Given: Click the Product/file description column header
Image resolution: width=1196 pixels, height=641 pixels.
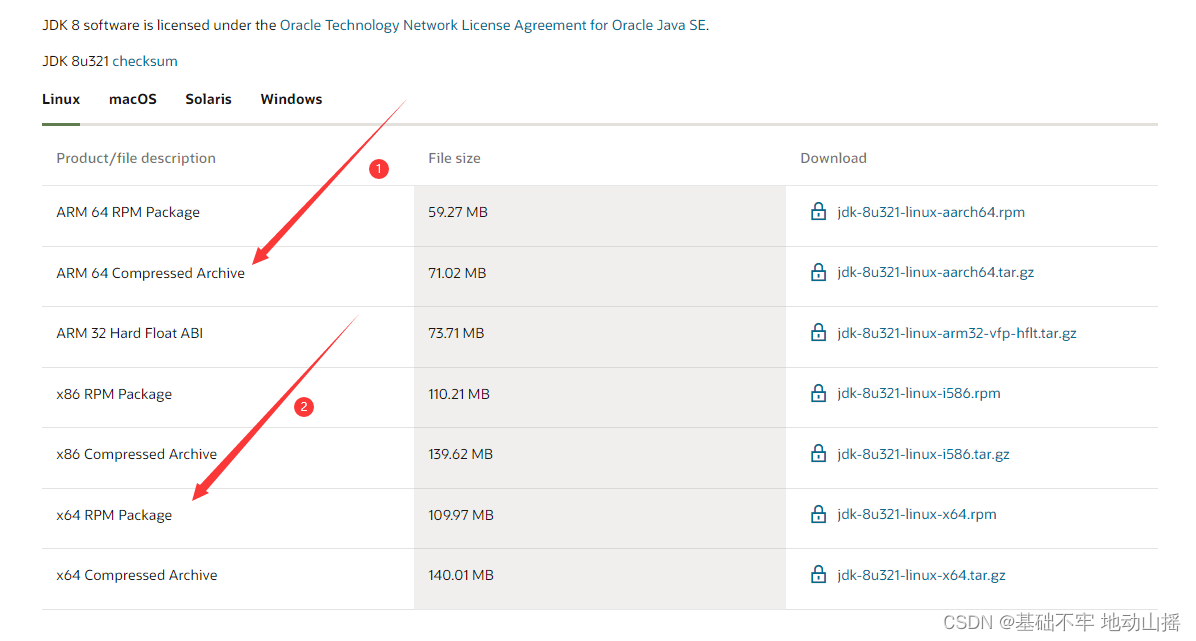Looking at the screenshot, I should click(x=136, y=158).
